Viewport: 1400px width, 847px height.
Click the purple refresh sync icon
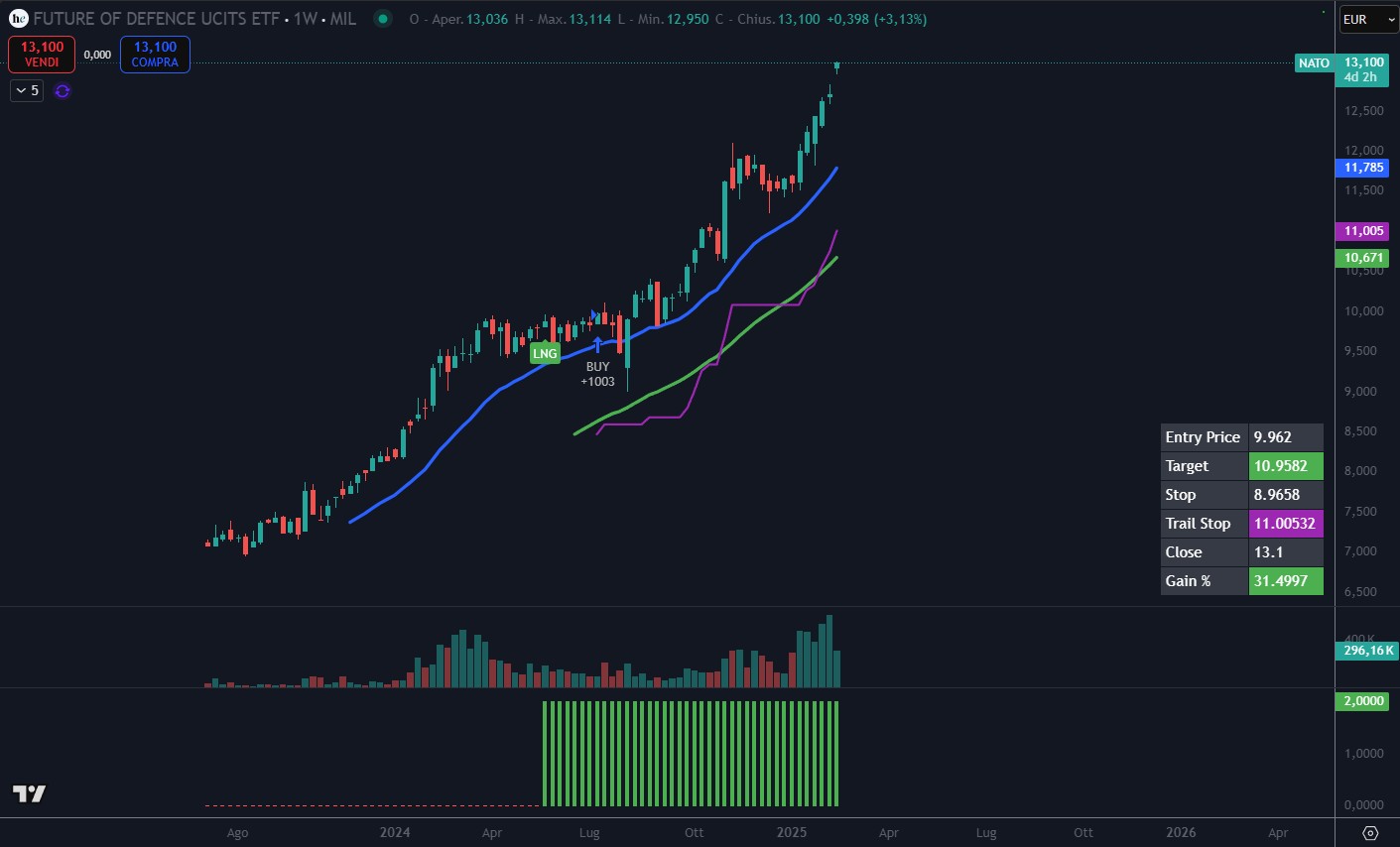(x=63, y=91)
